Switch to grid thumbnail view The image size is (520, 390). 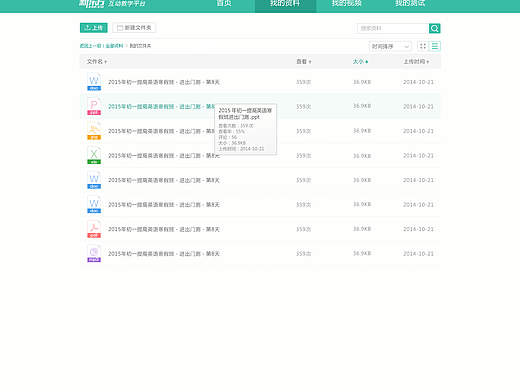(x=423, y=46)
